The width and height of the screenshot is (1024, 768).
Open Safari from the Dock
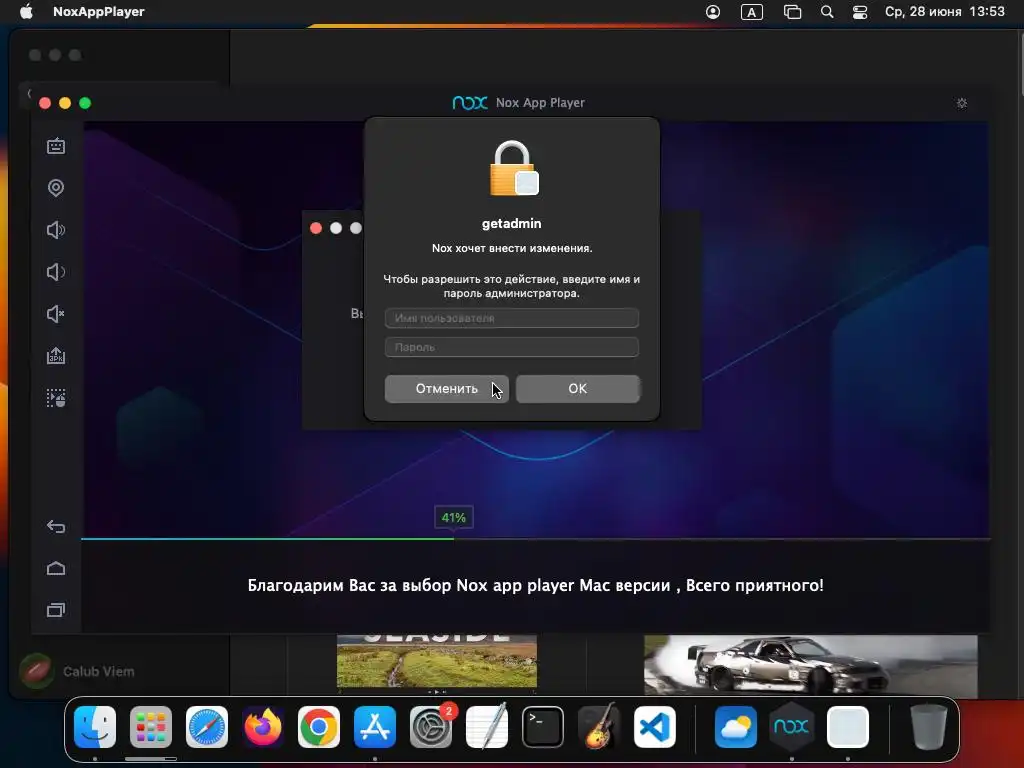pos(207,727)
